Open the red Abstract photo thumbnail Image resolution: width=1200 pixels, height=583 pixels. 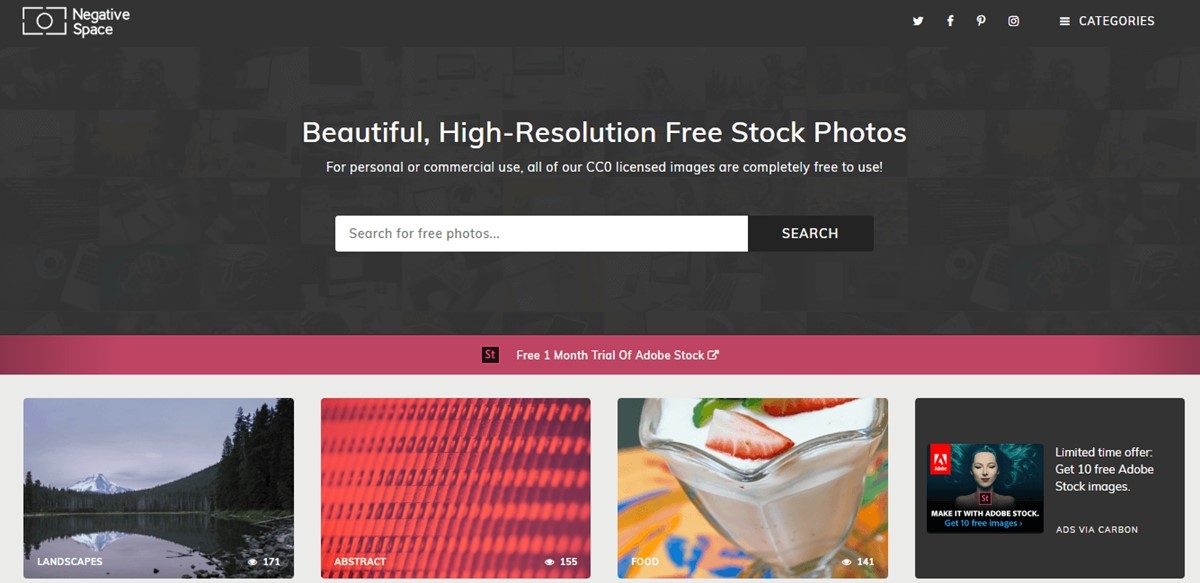coord(455,488)
